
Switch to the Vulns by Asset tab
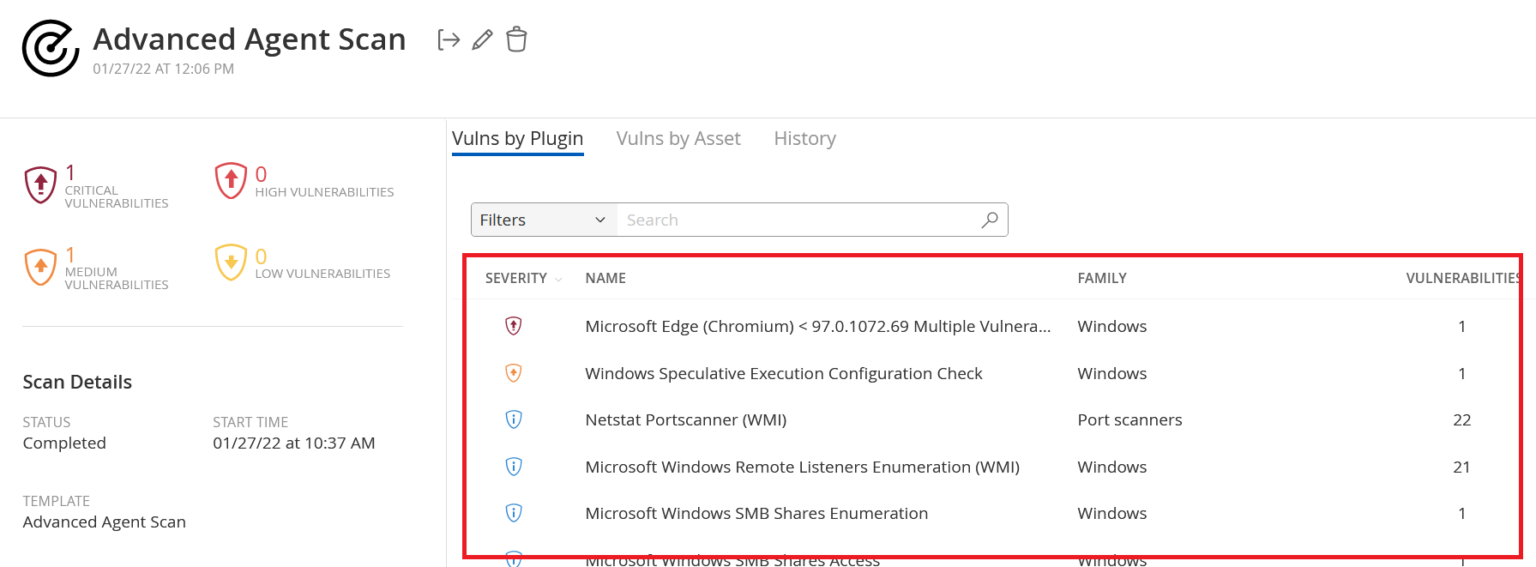click(x=678, y=139)
